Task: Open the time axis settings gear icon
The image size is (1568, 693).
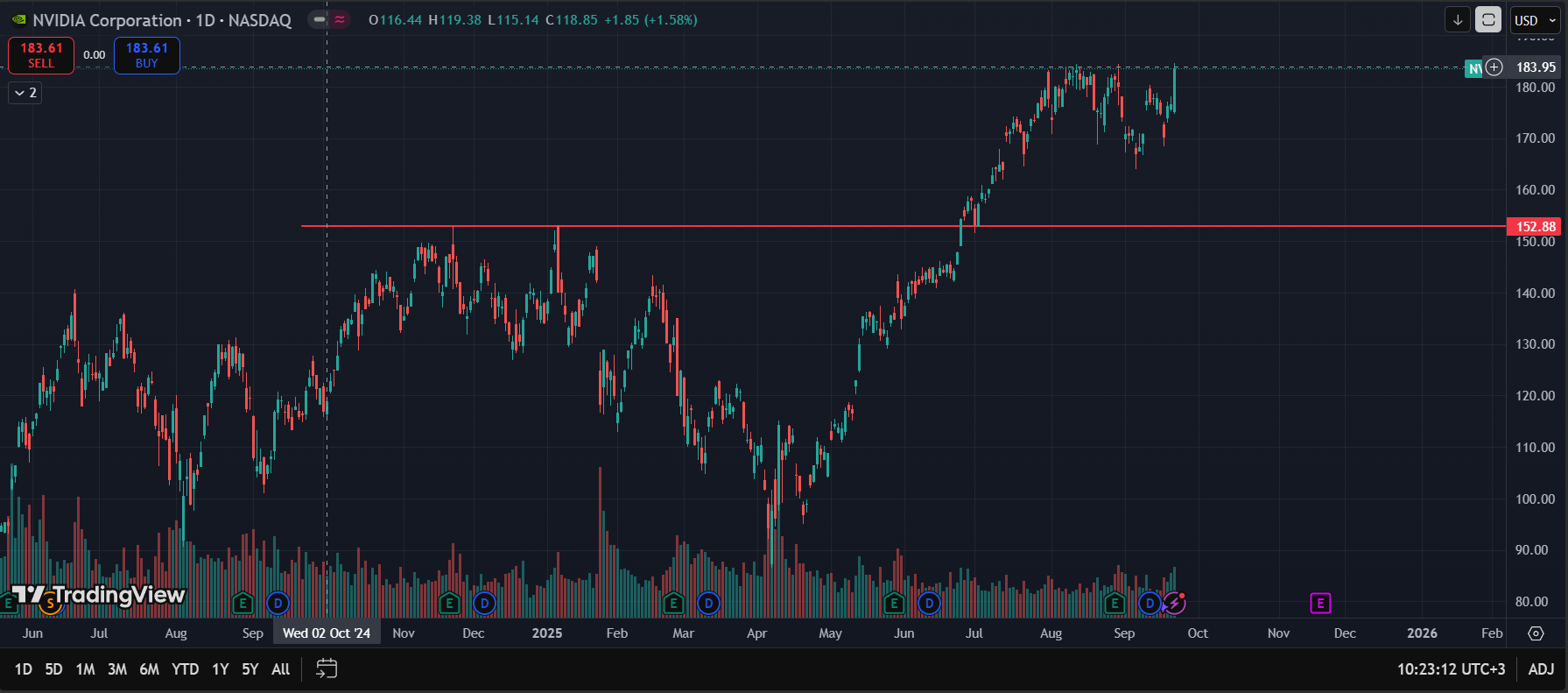Action: [1536, 633]
